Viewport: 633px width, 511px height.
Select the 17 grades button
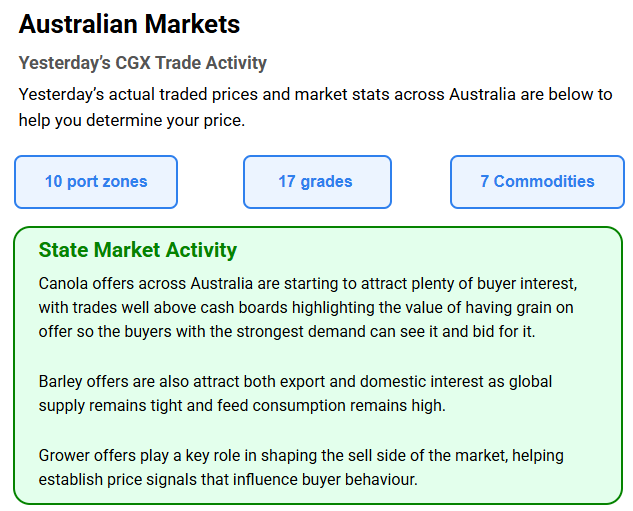coord(315,182)
